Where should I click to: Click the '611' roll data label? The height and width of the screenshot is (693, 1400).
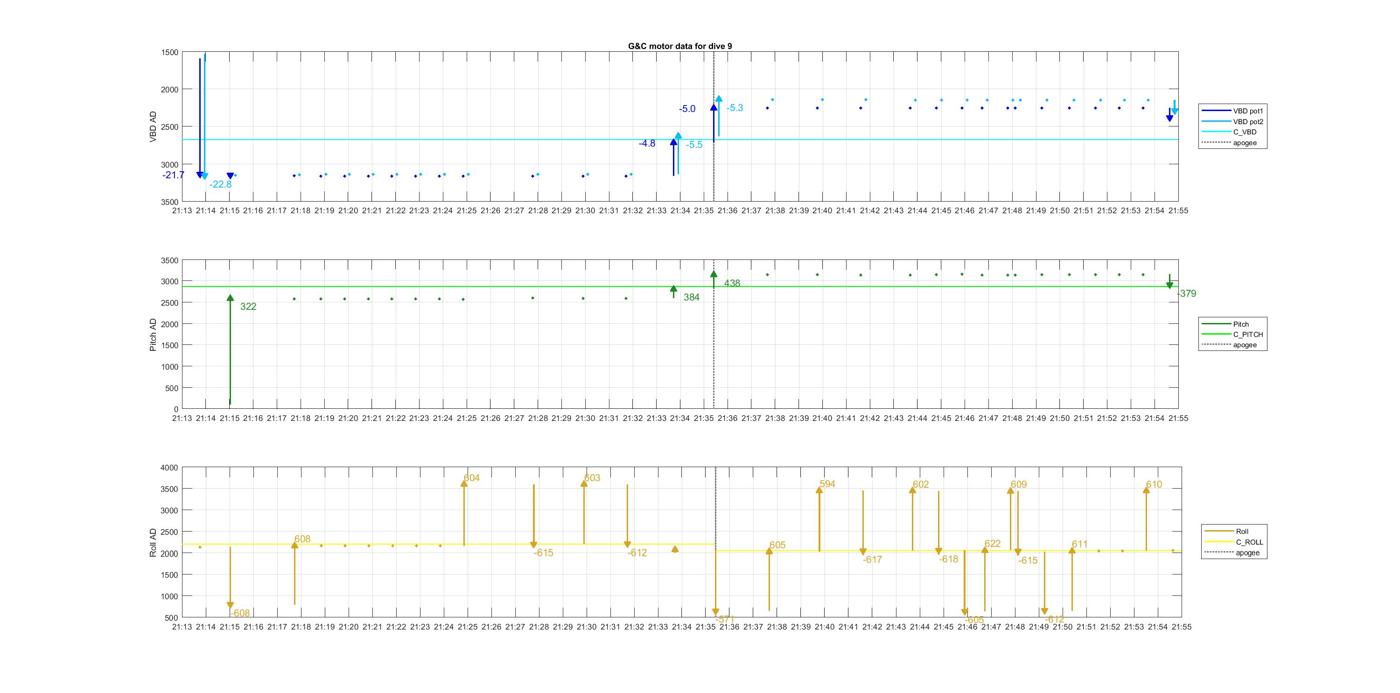tap(1079, 545)
